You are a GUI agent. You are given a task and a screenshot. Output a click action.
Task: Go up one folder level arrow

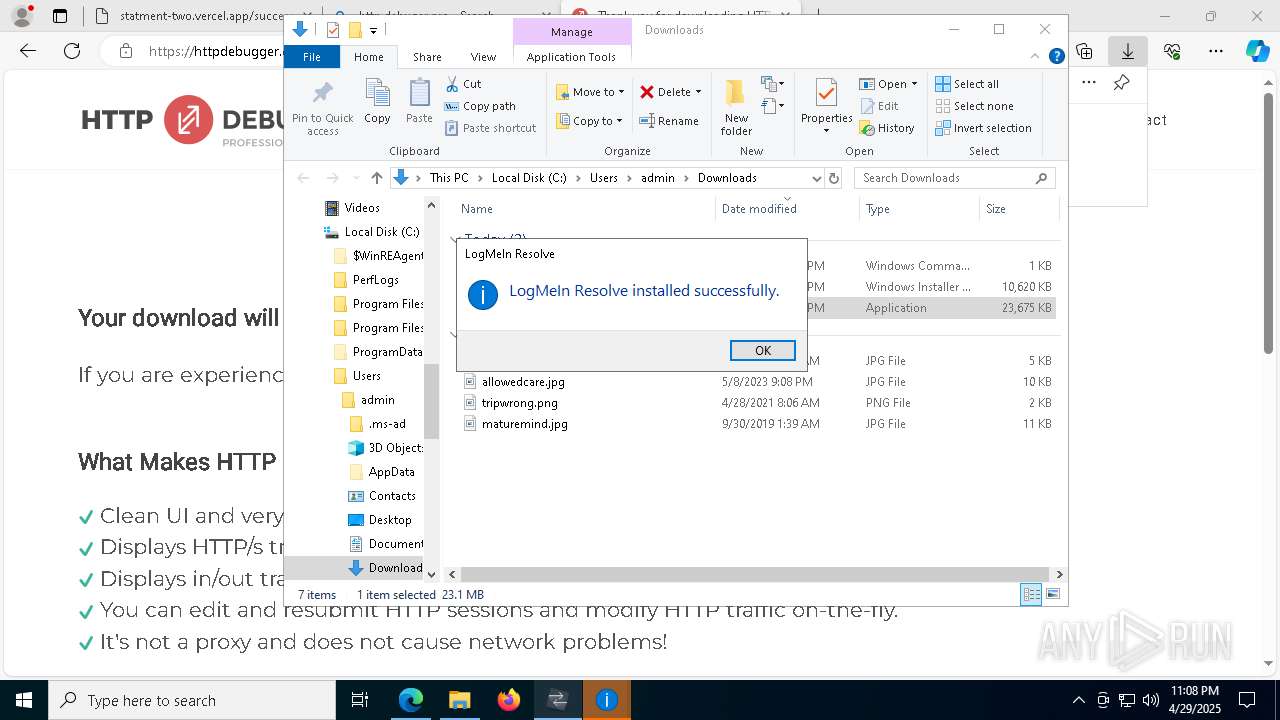(376, 178)
